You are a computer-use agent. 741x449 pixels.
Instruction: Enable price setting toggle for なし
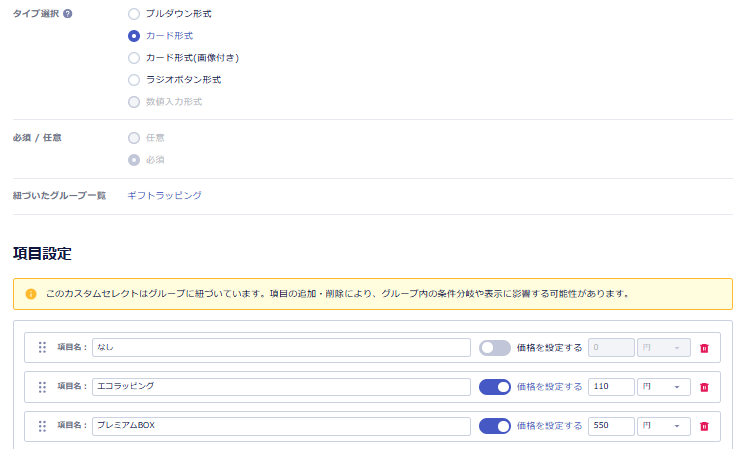tap(495, 348)
